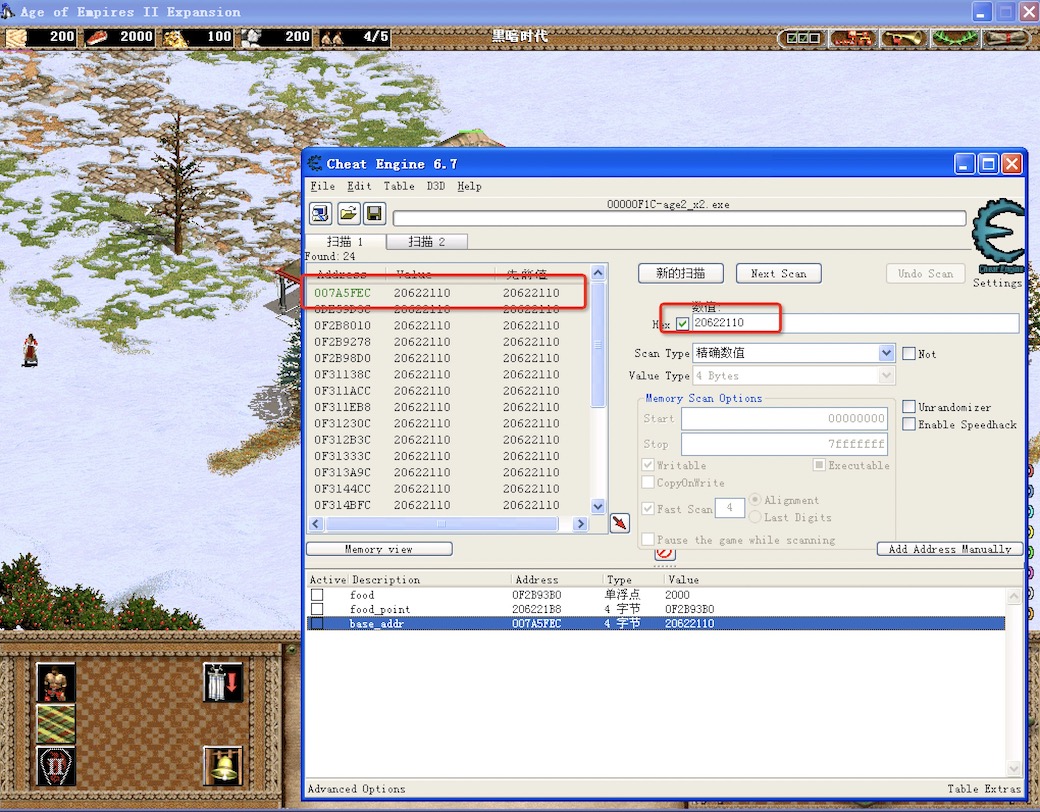Open the game menu scroll icon
1040x812 pixels.
click(1006, 38)
